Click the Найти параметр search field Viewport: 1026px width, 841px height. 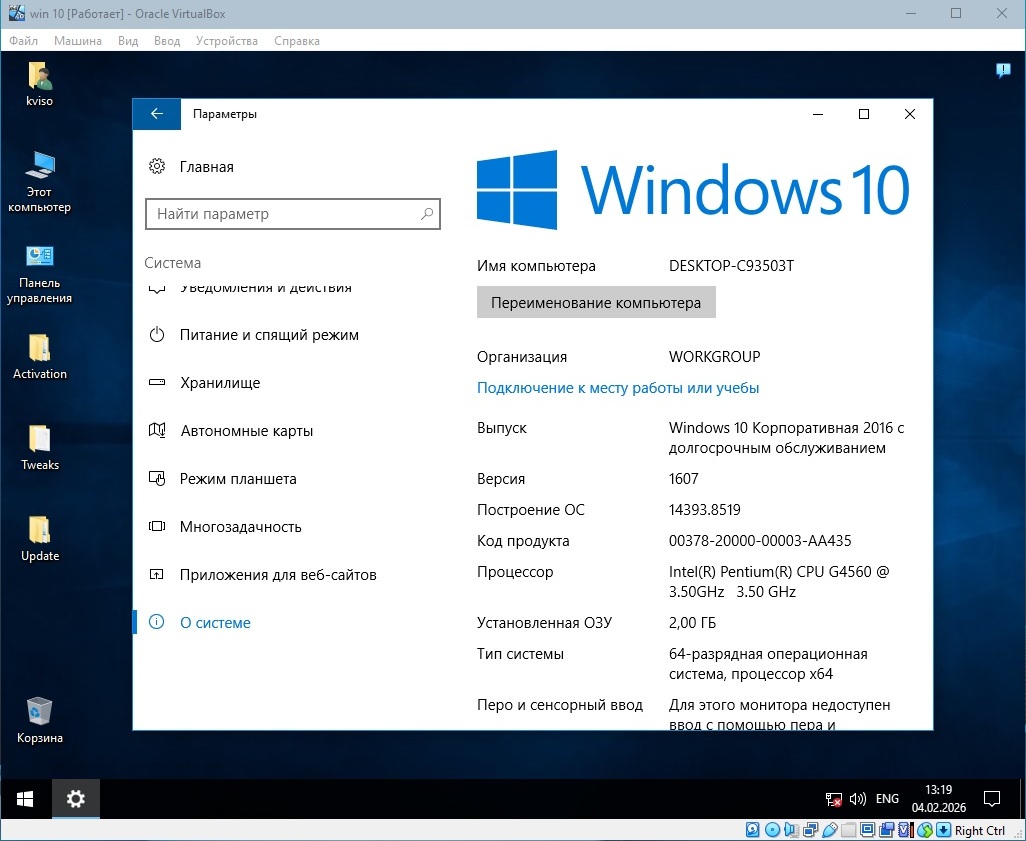pos(283,214)
